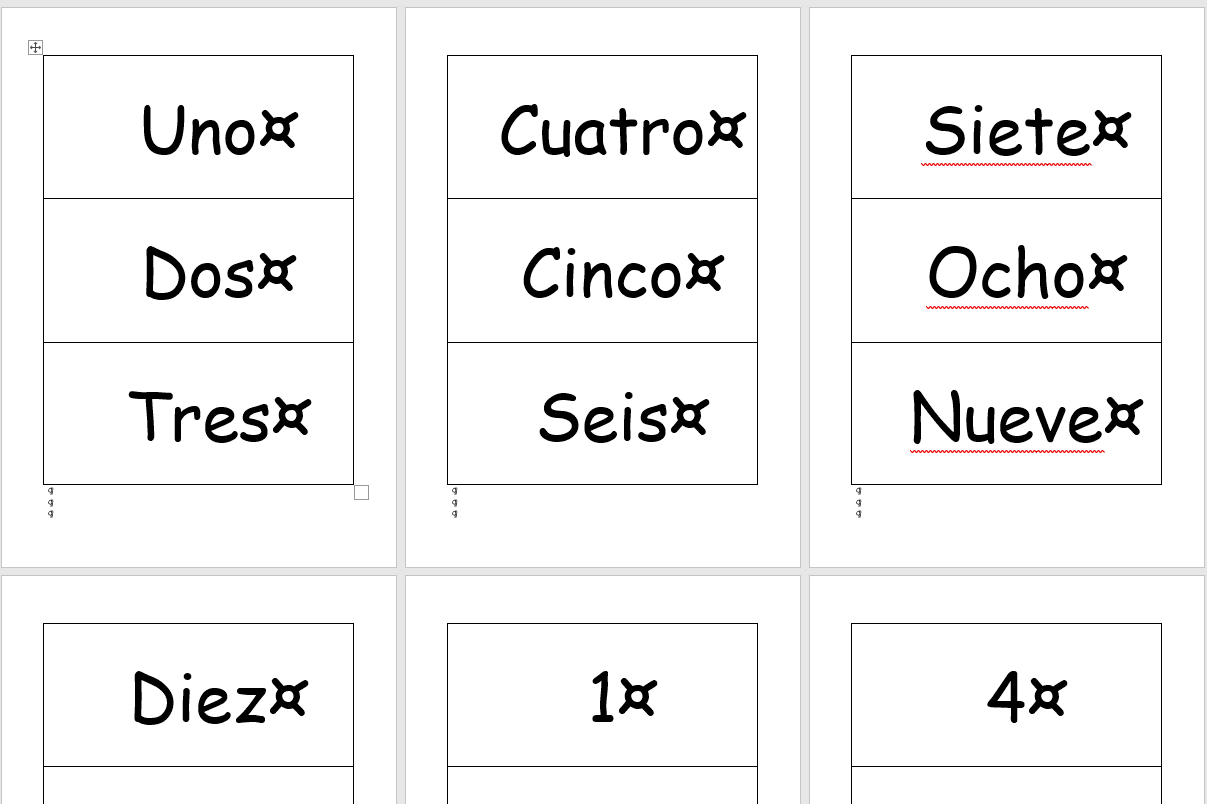
Task: Click the Siete table cell
Action: pos(1006,128)
